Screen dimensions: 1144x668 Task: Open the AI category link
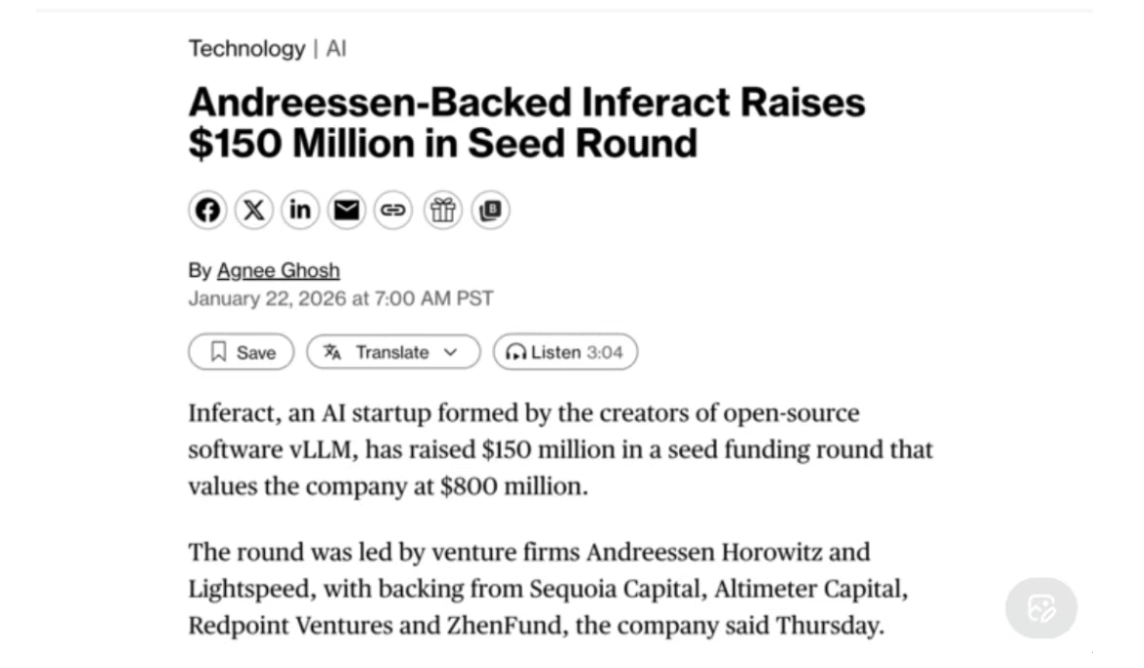pos(336,48)
